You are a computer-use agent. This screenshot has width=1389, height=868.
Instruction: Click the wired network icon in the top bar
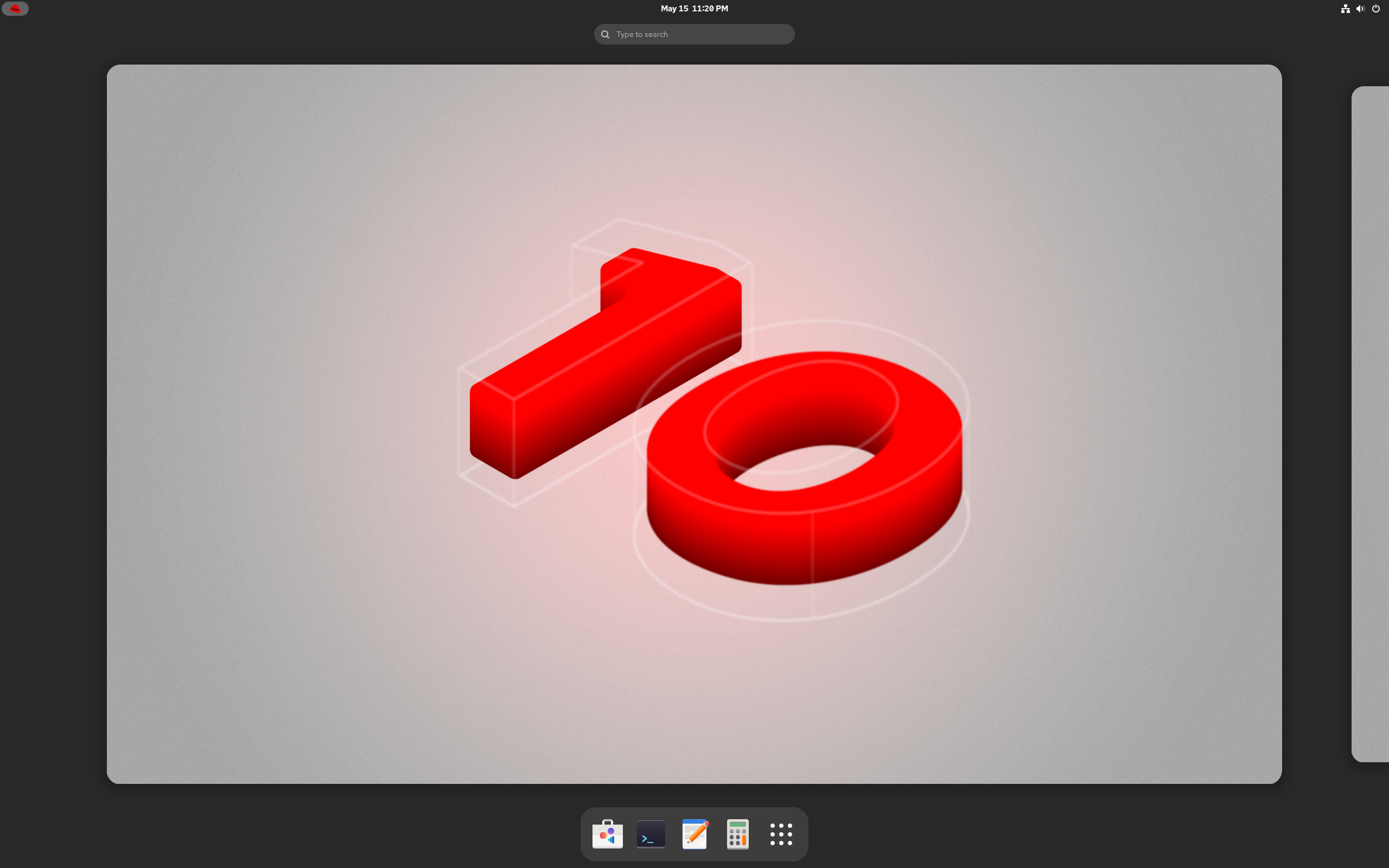pyautogui.click(x=1345, y=8)
